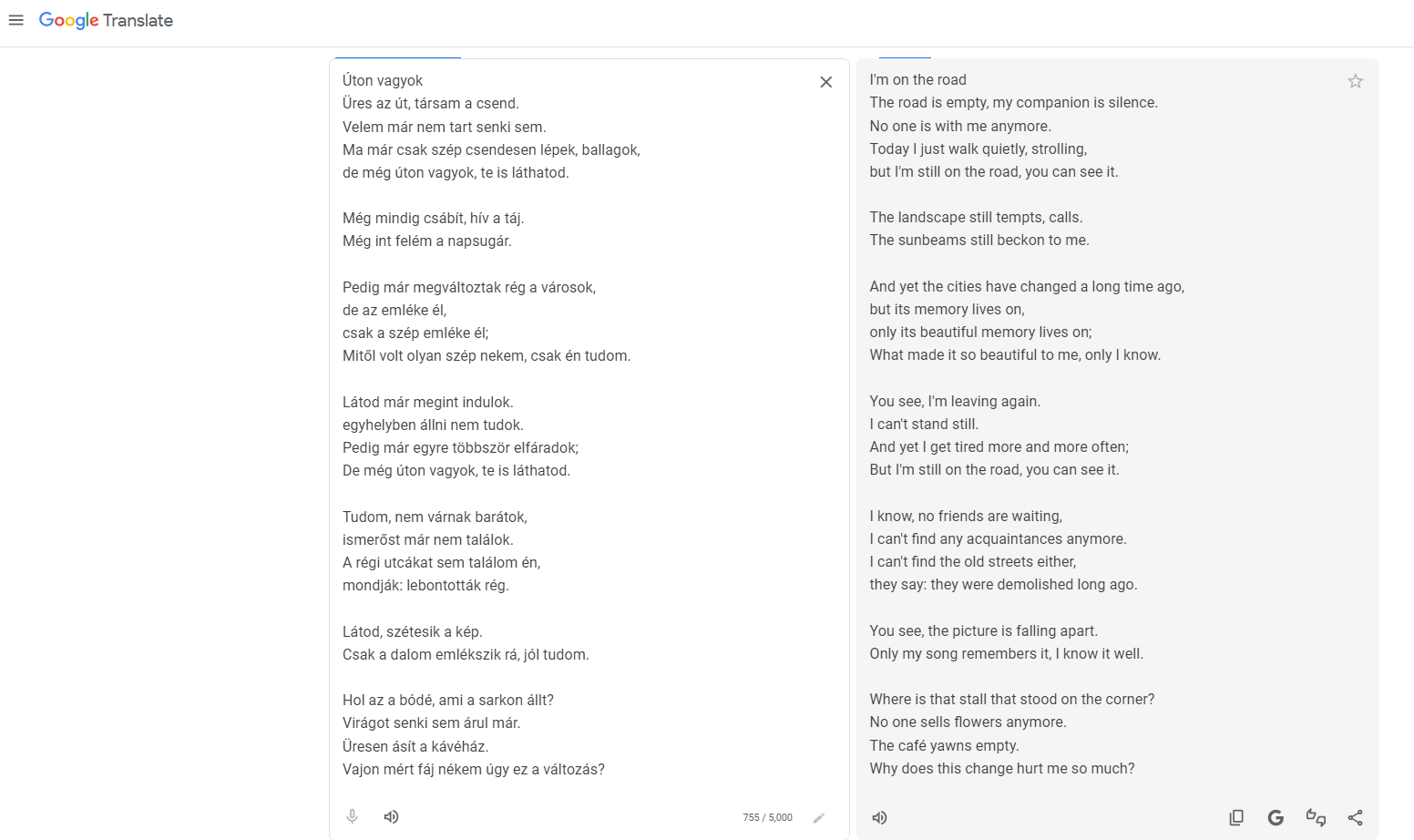Click the source line "Vajon mért fáj nékem úgy ez a változás?"

tap(473, 769)
